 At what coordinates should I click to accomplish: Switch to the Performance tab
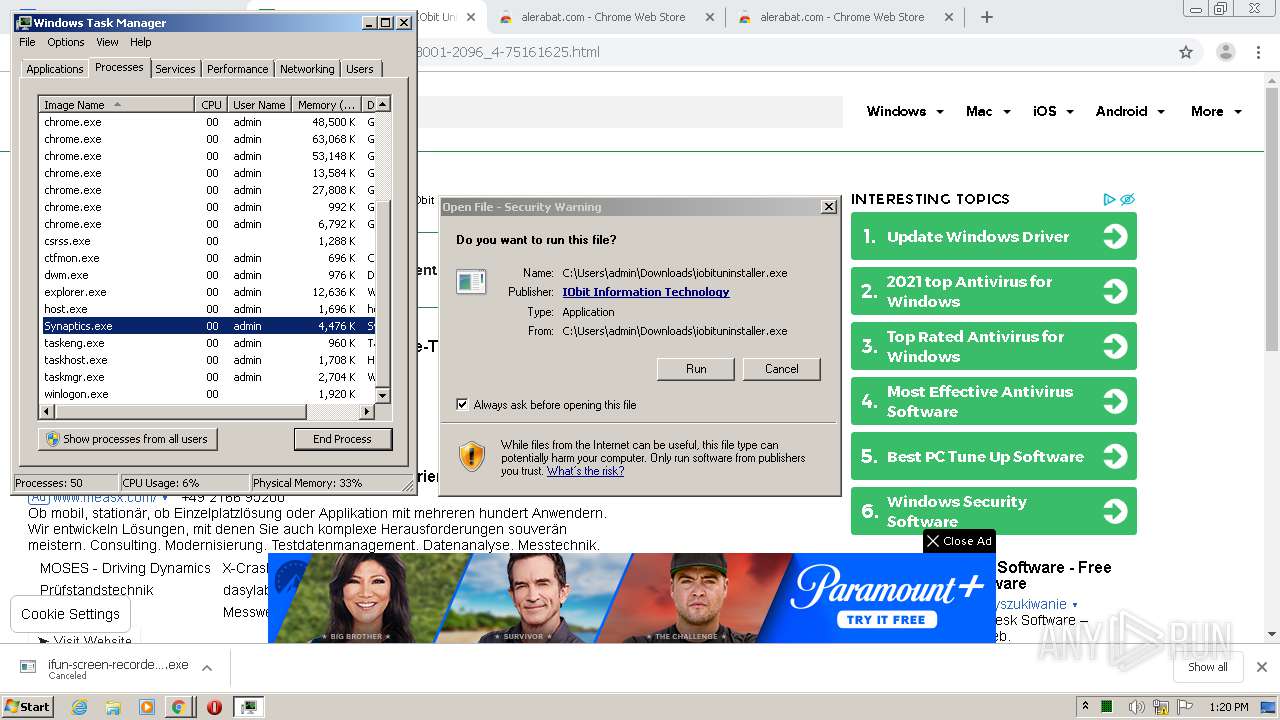(x=238, y=69)
